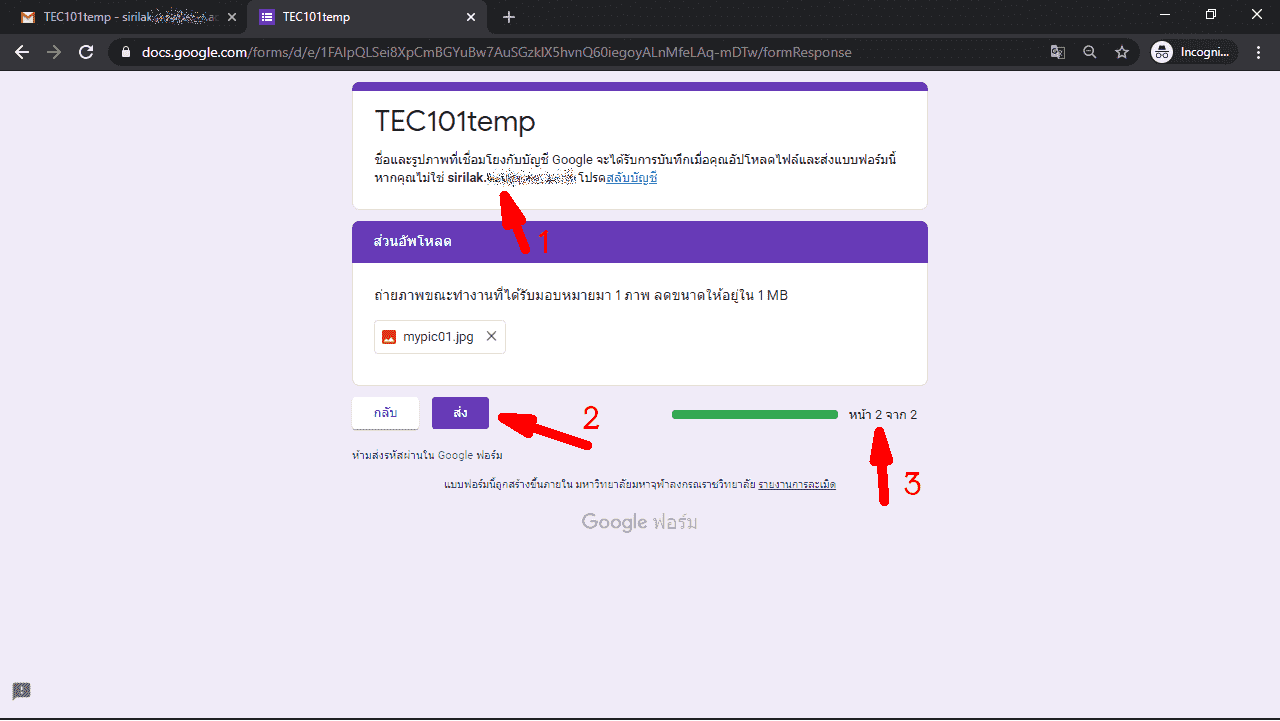Click the purple ส่ง submit button
This screenshot has height=721, width=1280.
click(x=460, y=413)
